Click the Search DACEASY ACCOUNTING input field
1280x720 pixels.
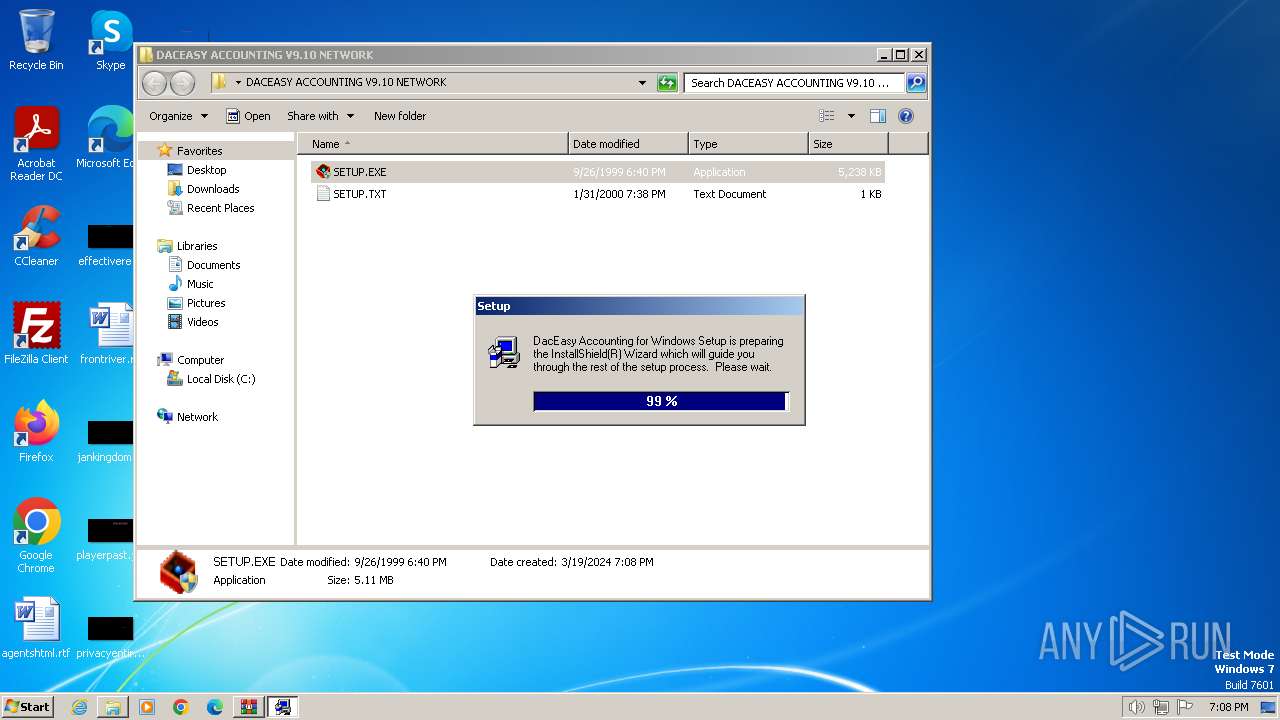click(x=794, y=83)
